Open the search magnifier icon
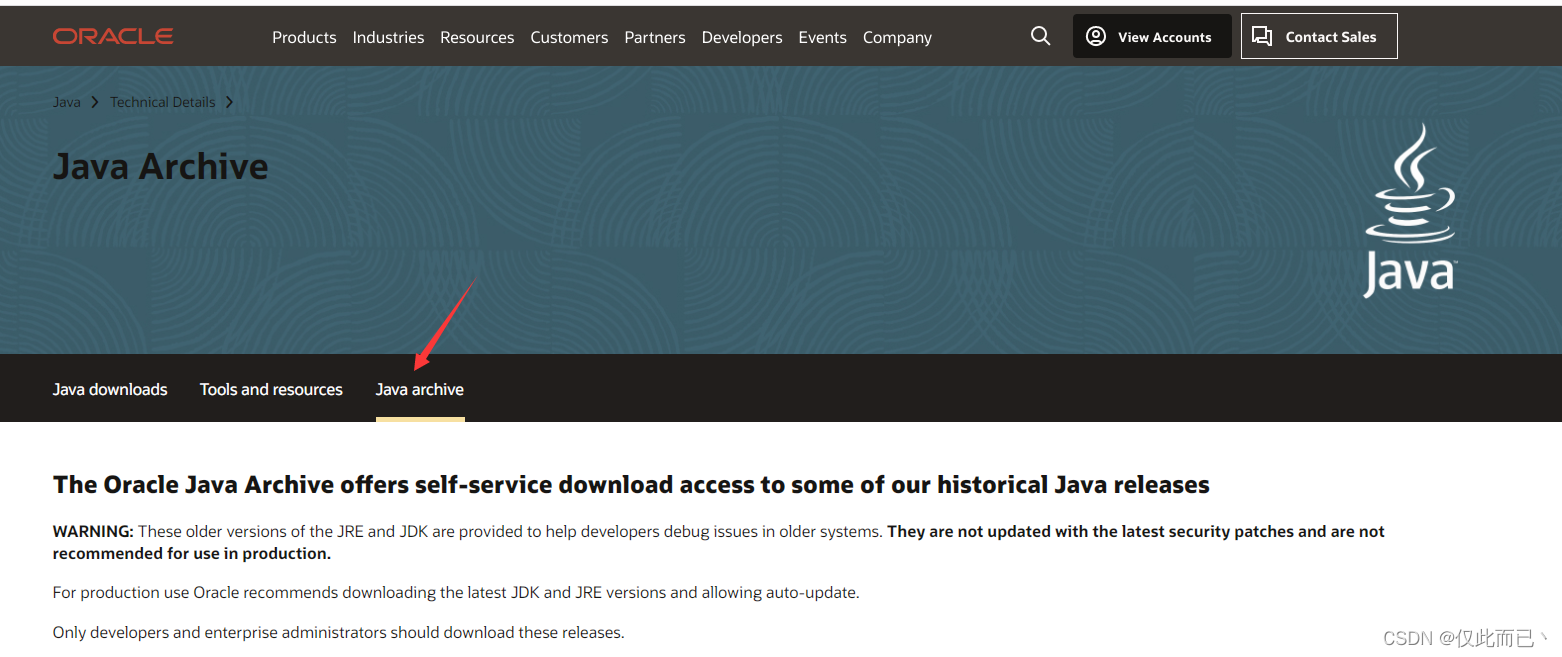Viewport: 1562px width, 657px height. tap(1040, 36)
